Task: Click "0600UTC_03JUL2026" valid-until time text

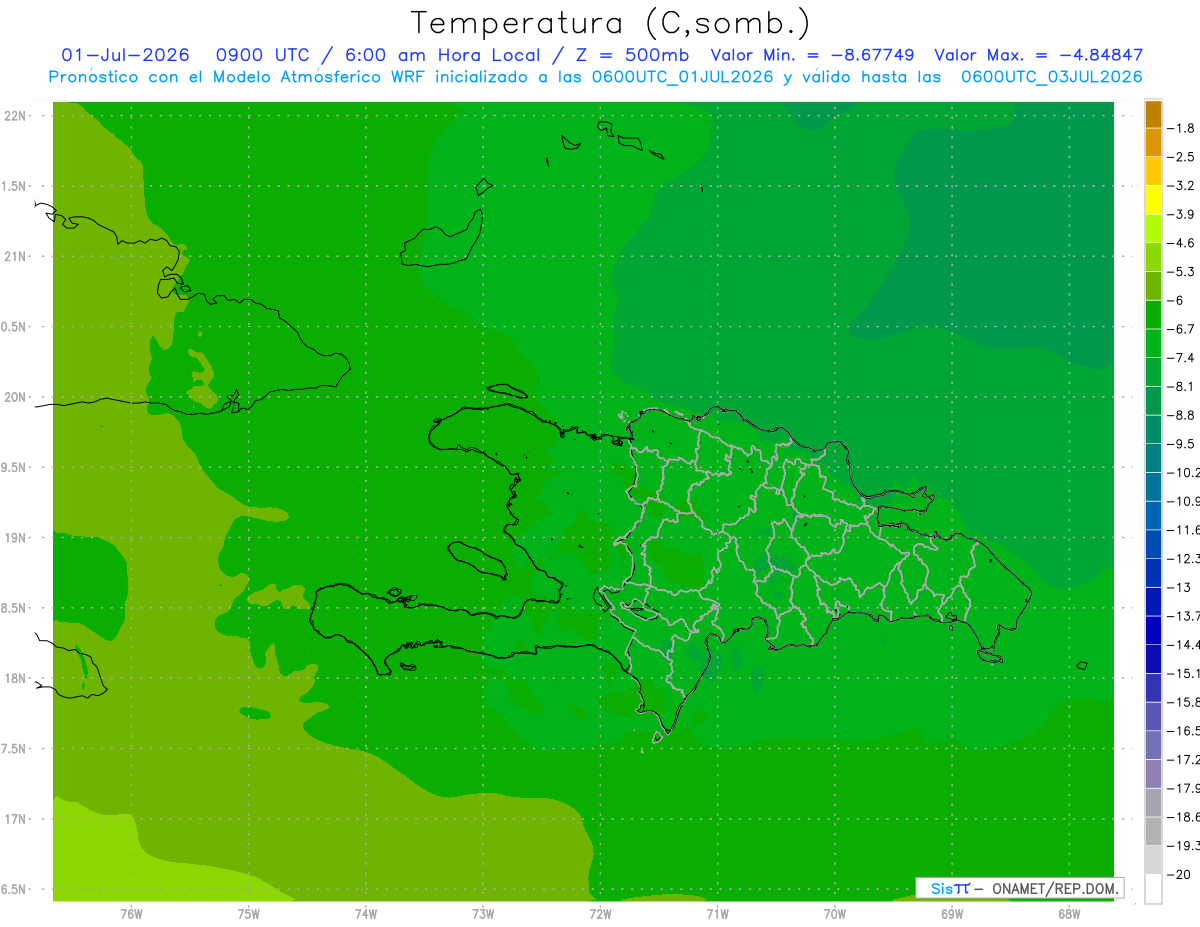Action: 1051,77
